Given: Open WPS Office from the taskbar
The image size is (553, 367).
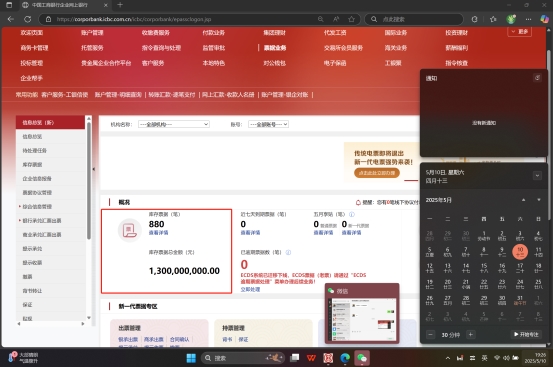Looking at the screenshot, I should (311, 358).
